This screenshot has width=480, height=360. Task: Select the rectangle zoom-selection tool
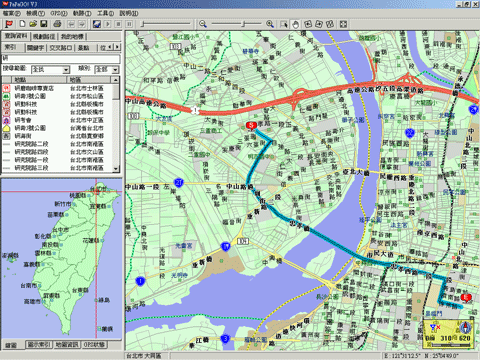(x=284, y=24)
